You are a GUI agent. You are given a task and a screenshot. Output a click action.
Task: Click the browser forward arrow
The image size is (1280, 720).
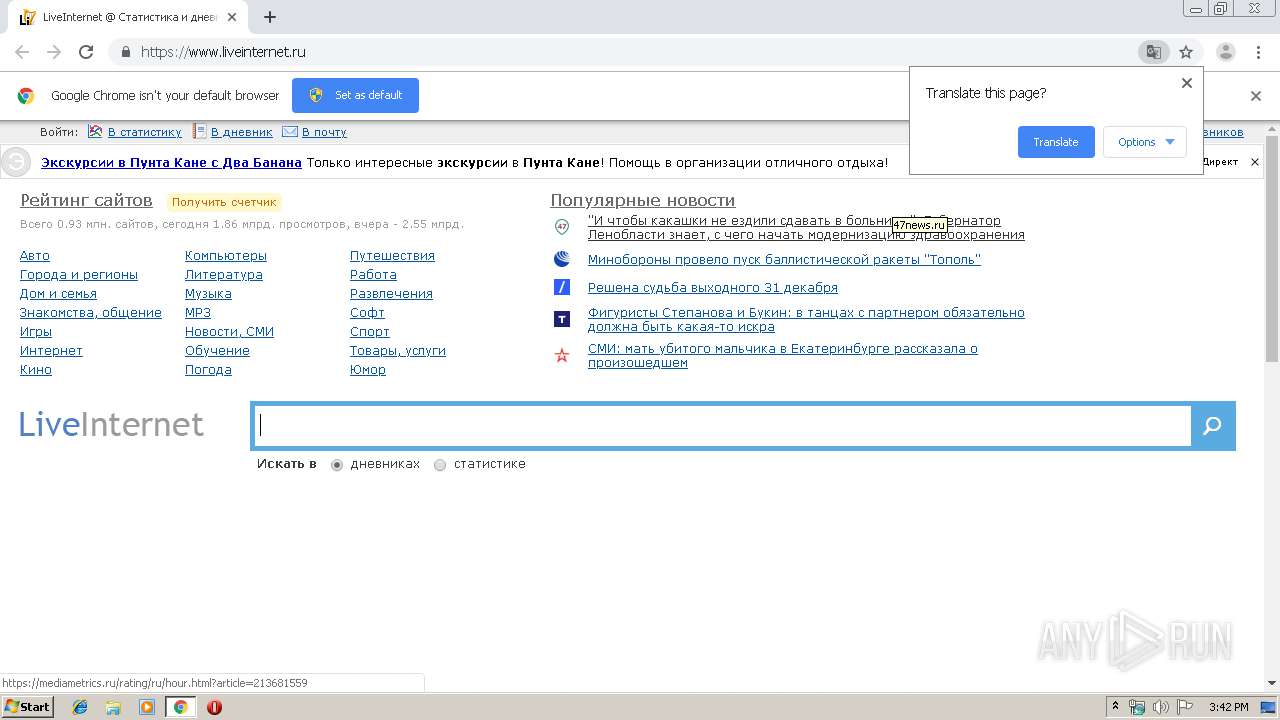[x=54, y=52]
